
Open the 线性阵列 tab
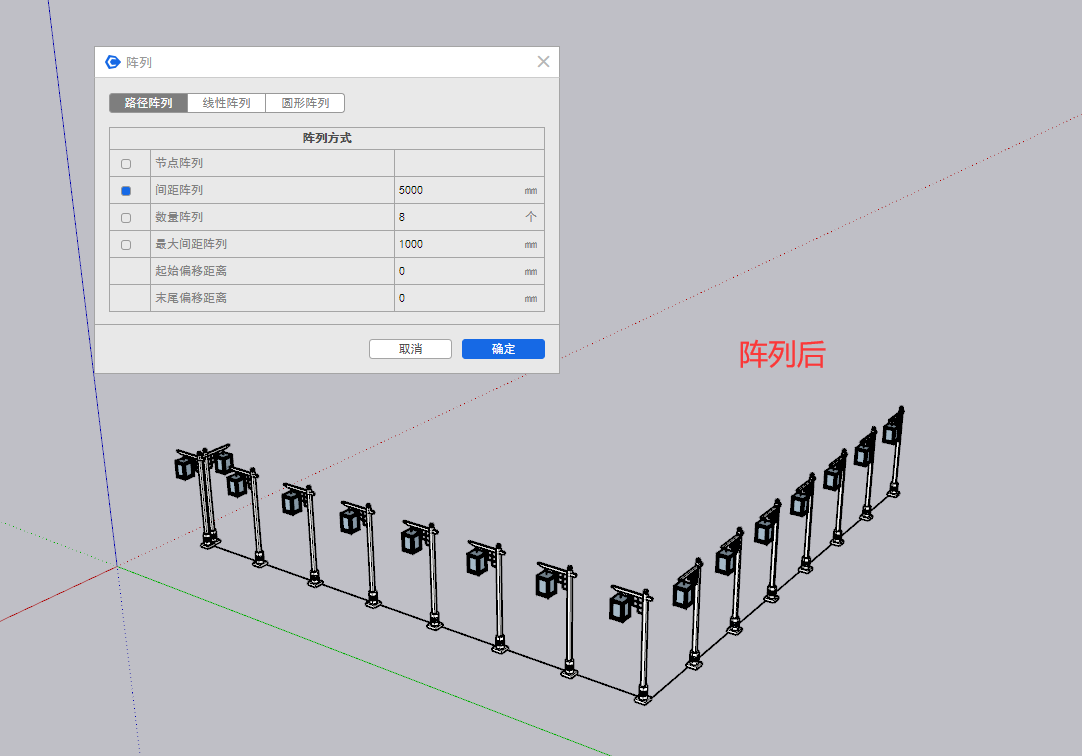click(226, 103)
